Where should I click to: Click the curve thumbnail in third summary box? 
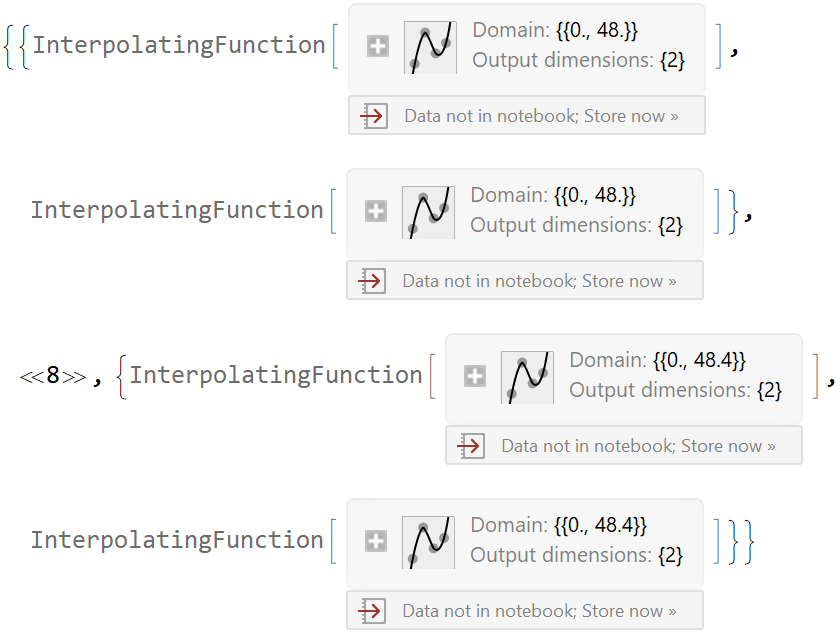click(527, 377)
